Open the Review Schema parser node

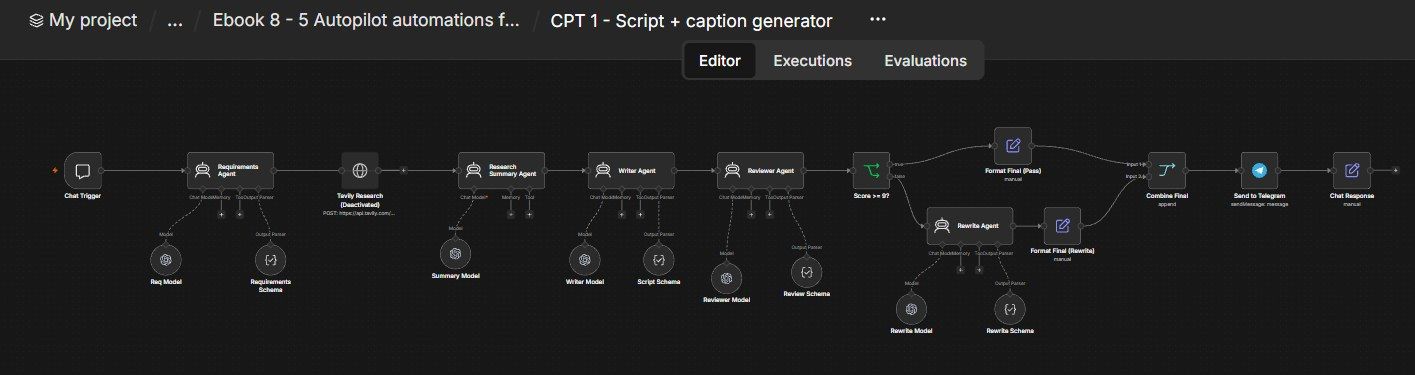[x=808, y=271]
